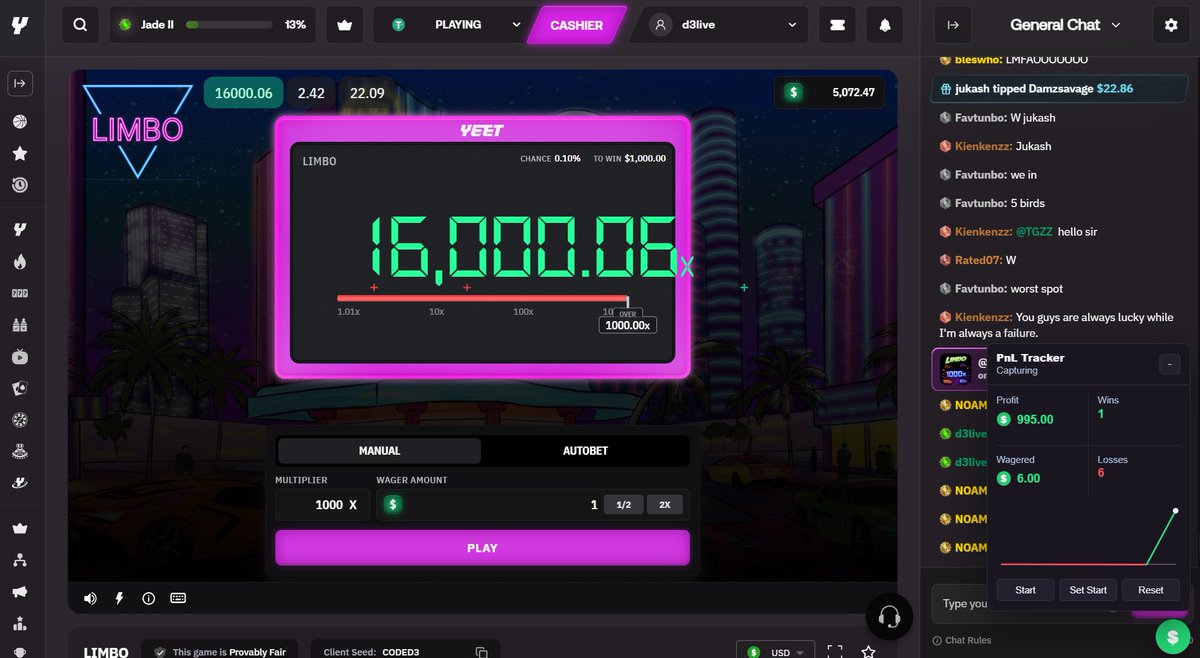Favorite this game with star outline icon
Screen dimensions: 1200x658
coord(868,652)
